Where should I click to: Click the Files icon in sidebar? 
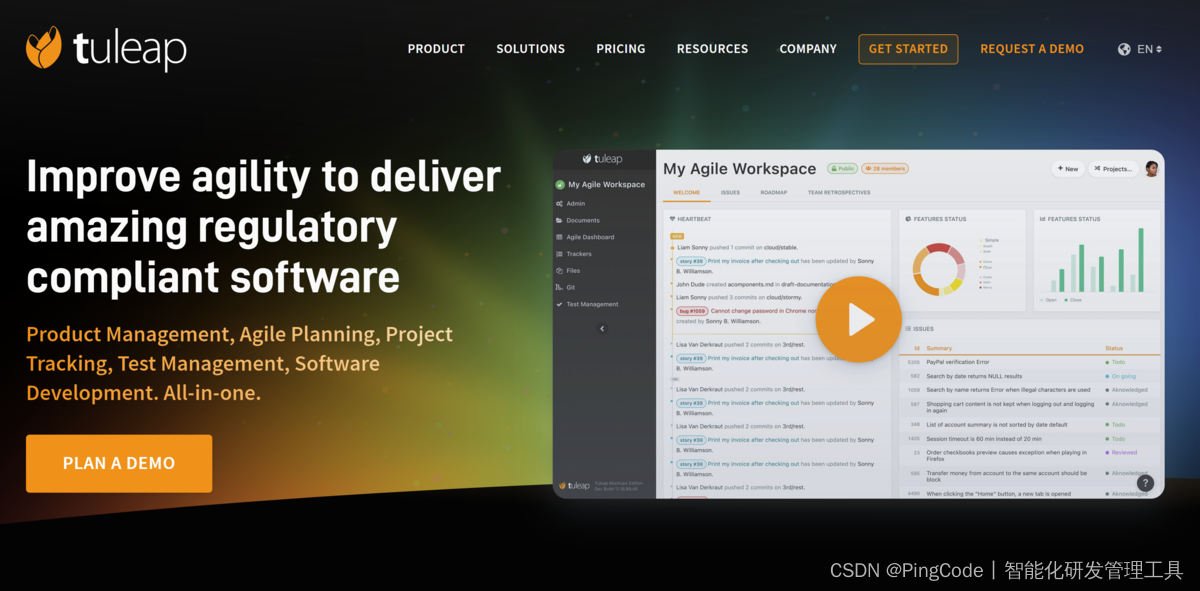pos(559,270)
